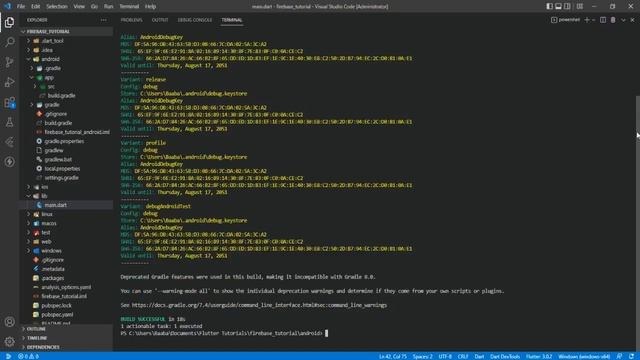Collapse the lib folder
Viewport: 640px width, 360px height.
click(x=66, y=196)
